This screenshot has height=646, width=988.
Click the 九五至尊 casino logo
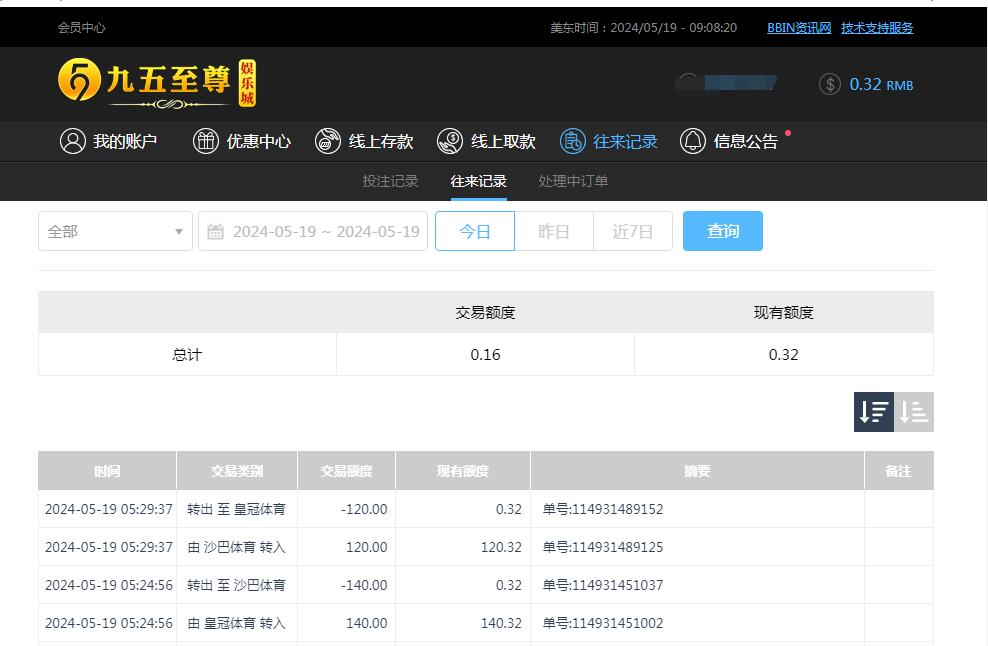click(157, 83)
